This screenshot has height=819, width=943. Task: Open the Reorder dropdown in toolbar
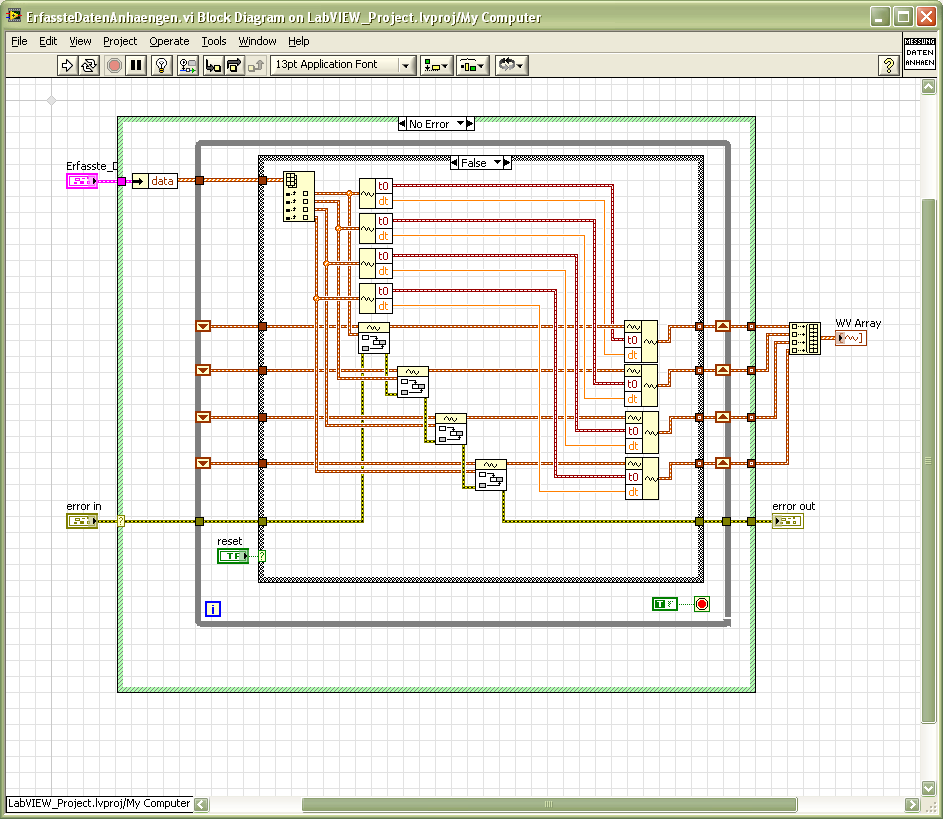click(x=510, y=65)
